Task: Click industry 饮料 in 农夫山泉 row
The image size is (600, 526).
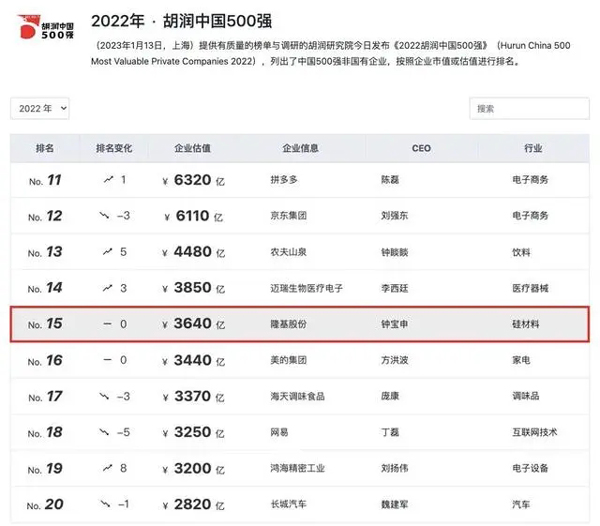Action: 521,252
